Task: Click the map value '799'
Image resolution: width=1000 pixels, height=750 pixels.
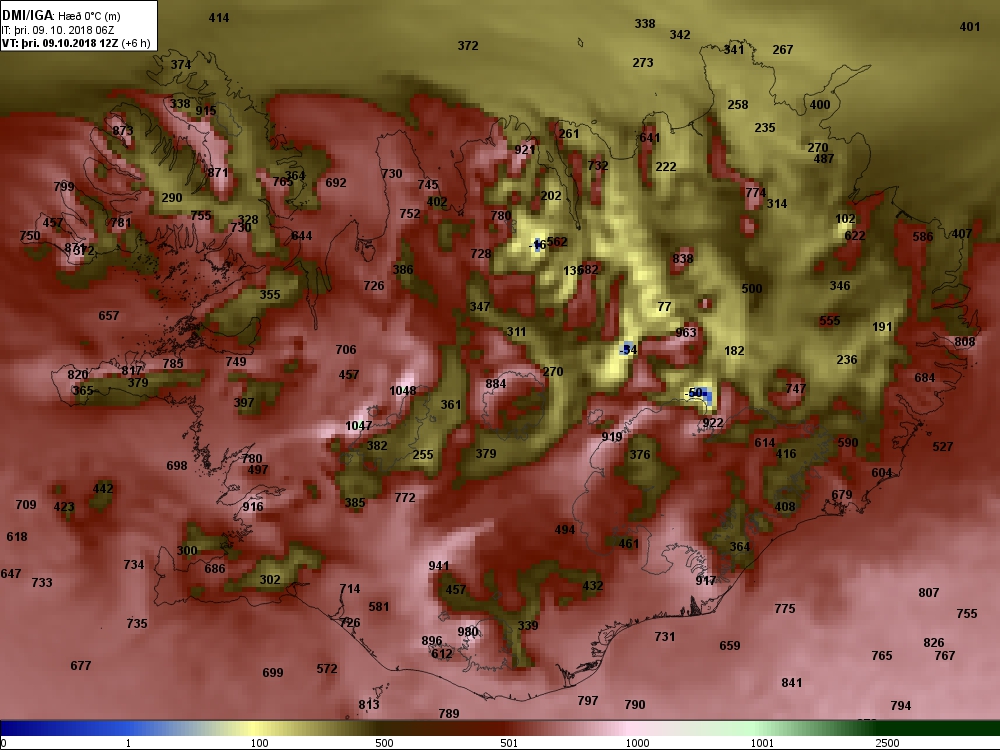Action: coord(64,187)
